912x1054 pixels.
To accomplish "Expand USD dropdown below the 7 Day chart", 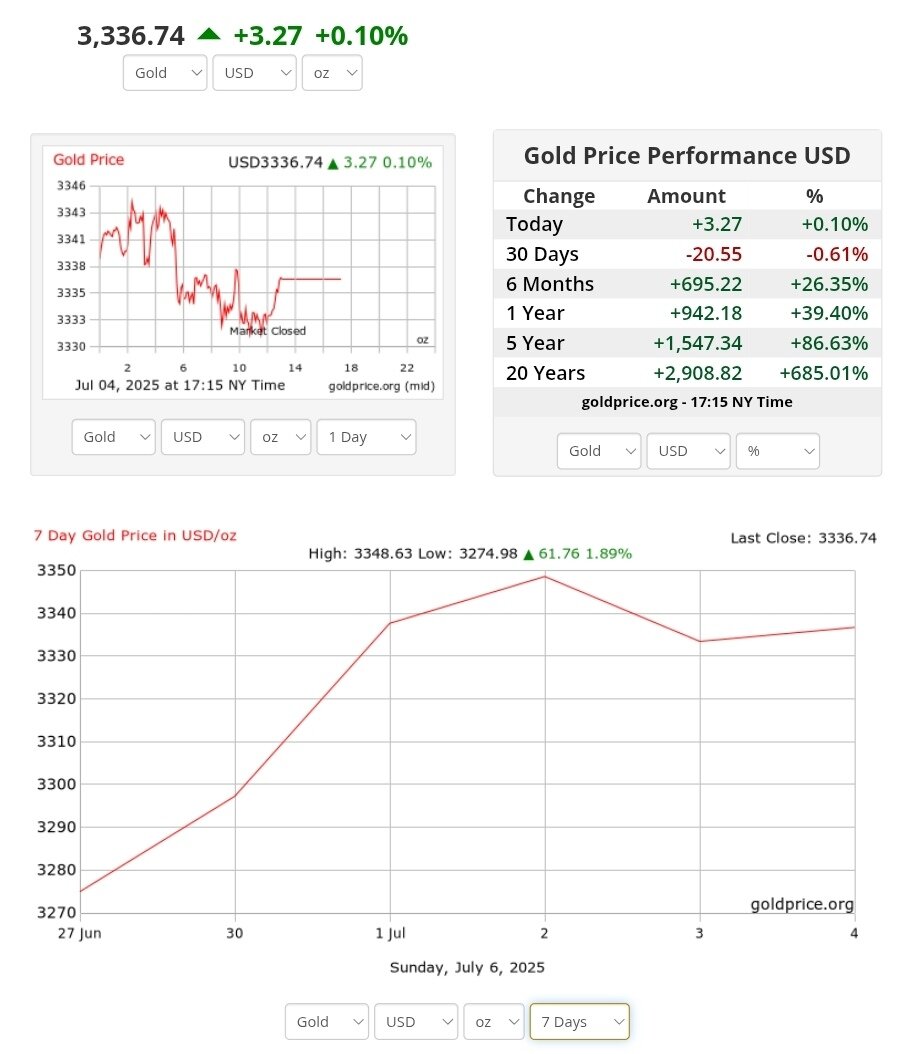I will pyautogui.click(x=415, y=1022).
